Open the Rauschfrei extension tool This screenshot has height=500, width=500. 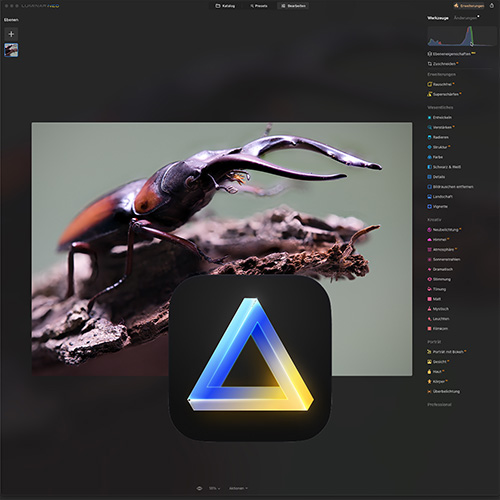point(441,84)
